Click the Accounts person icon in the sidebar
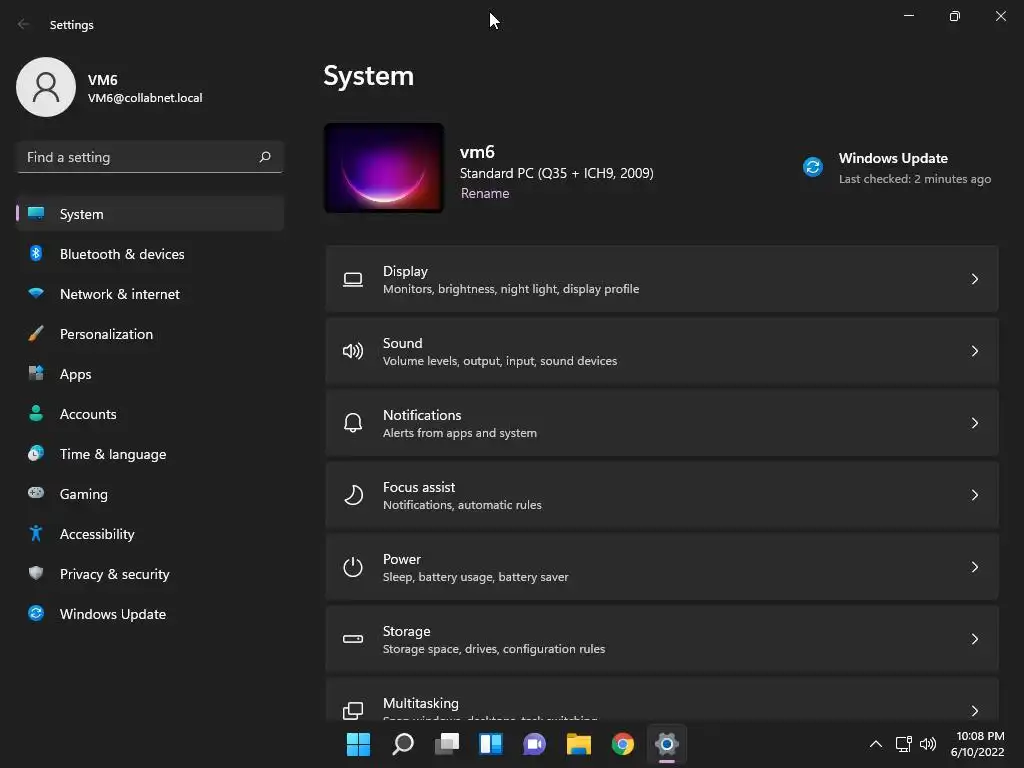 (x=36, y=413)
